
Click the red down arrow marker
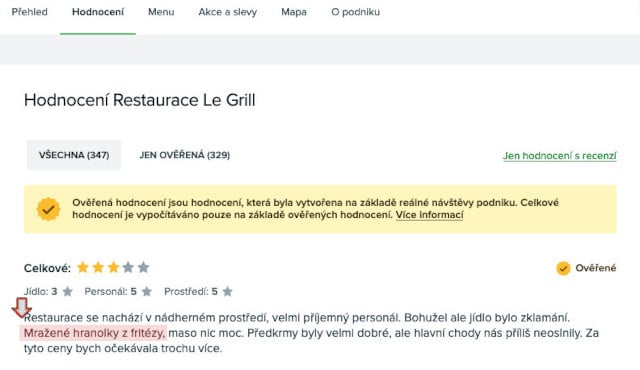(x=22, y=308)
